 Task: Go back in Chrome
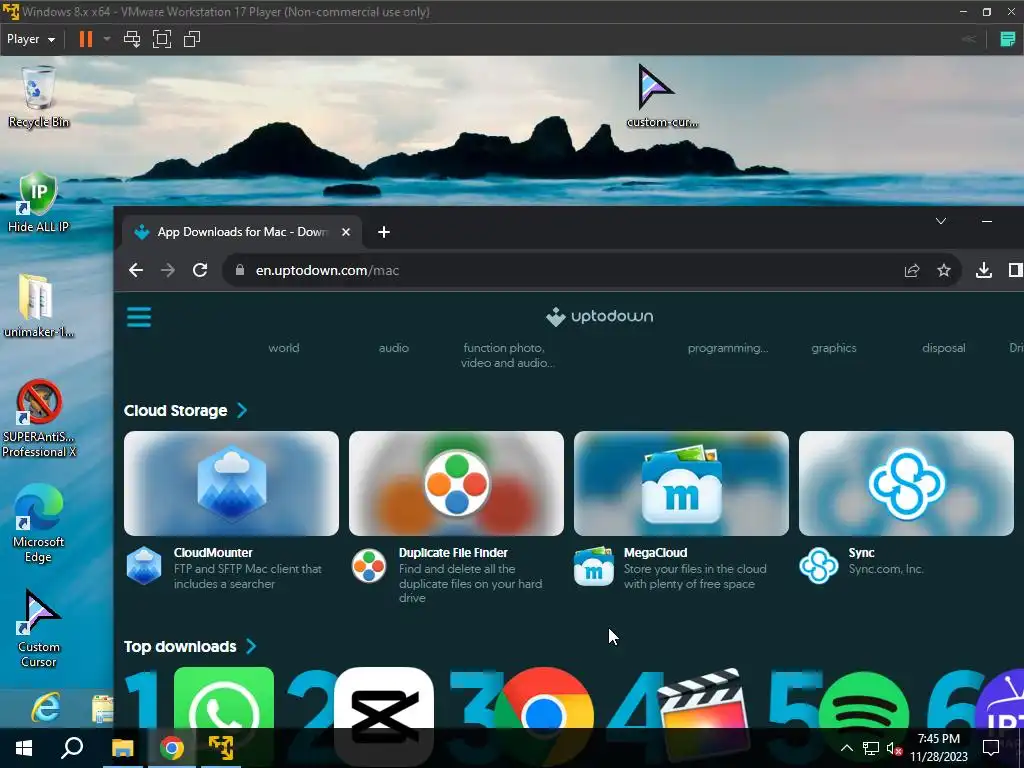pos(136,270)
